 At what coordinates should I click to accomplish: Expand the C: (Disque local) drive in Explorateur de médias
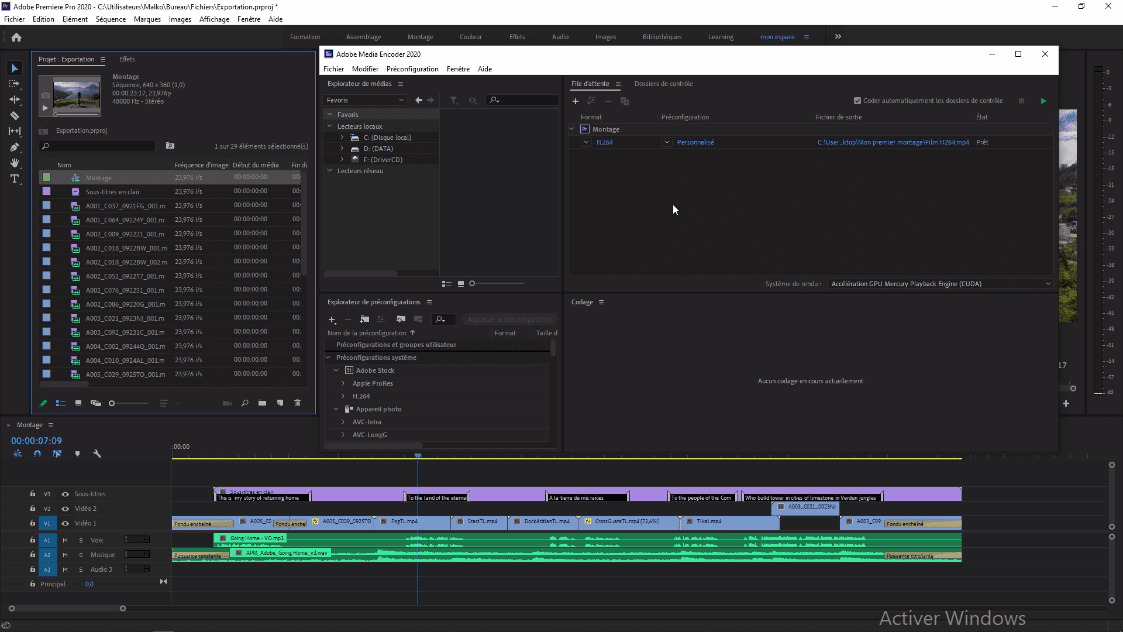pos(341,137)
